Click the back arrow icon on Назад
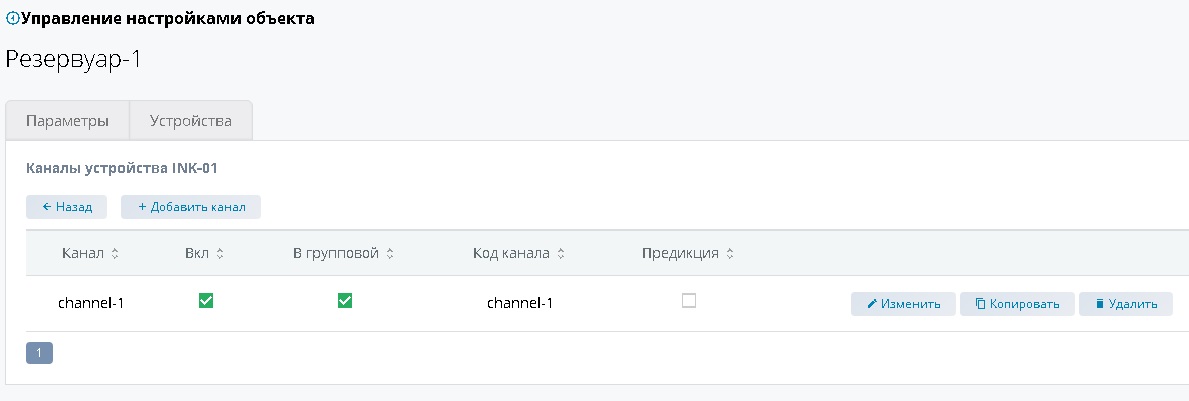The width and height of the screenshot is (1189, 401). pos(46,207)
